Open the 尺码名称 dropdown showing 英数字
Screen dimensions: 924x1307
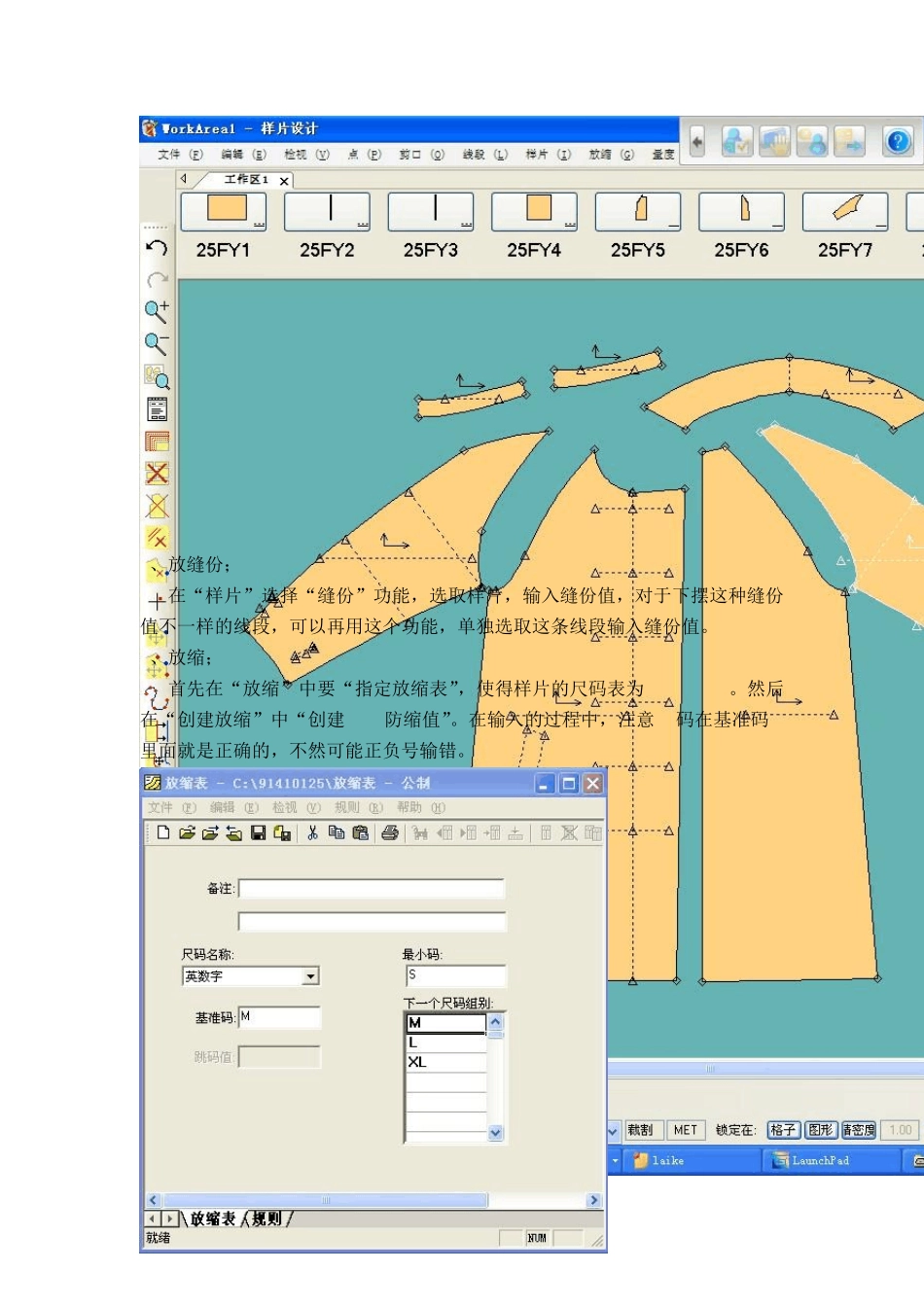(x=251, y=976)
